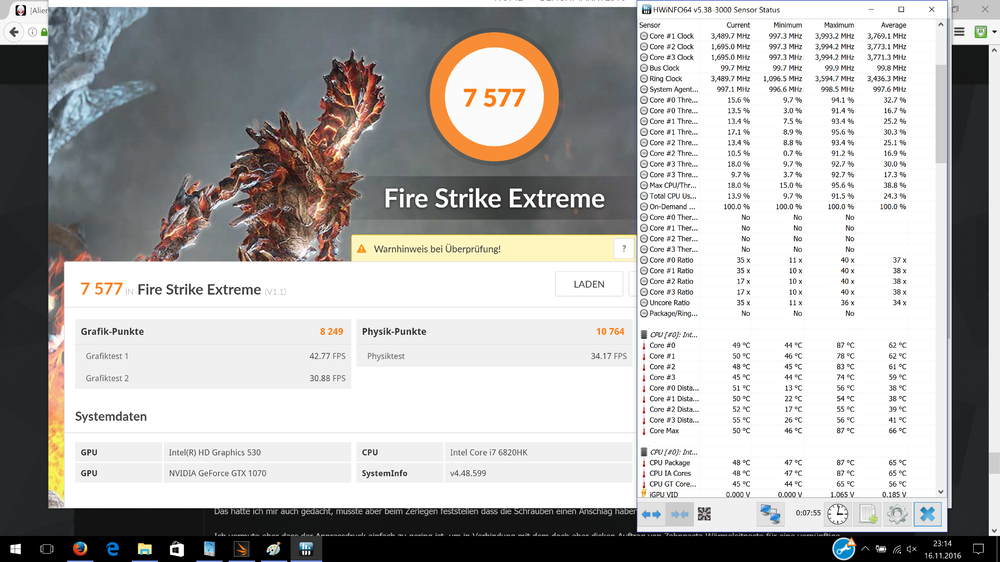Open File Explorer from the taskbar

click(144, 549)
